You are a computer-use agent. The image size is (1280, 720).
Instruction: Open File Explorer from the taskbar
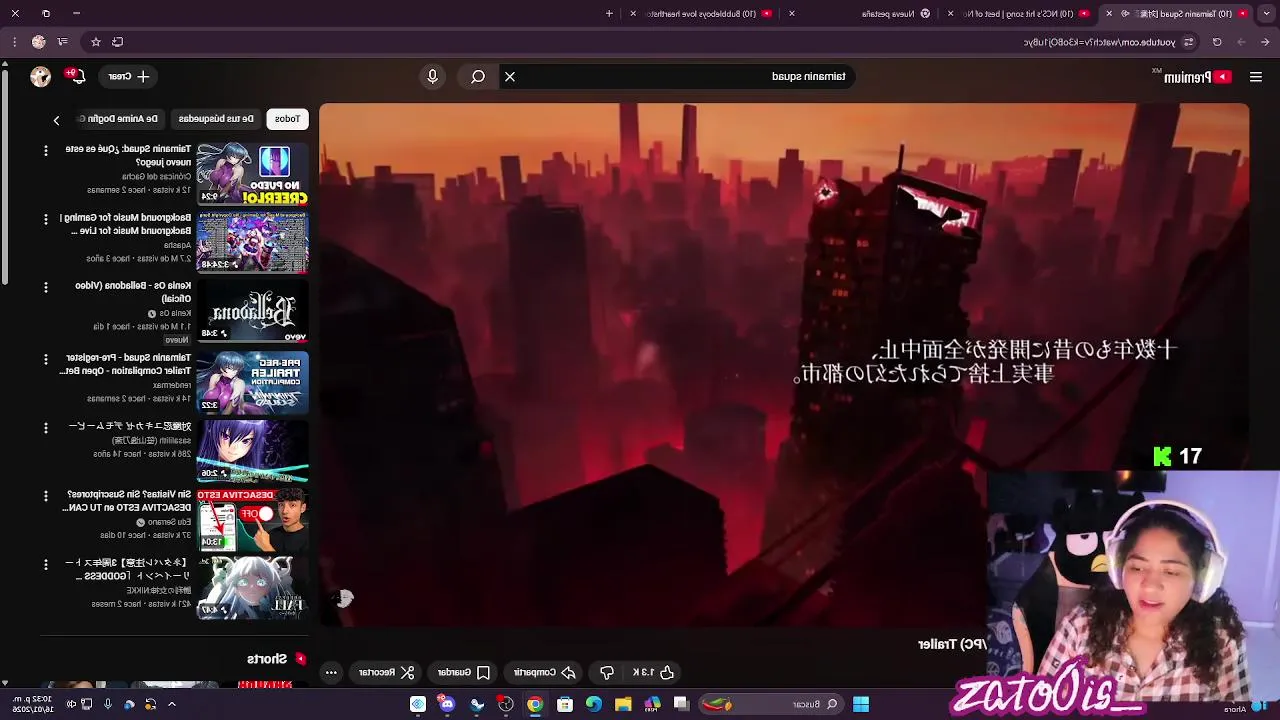click(x=623, y=704)
